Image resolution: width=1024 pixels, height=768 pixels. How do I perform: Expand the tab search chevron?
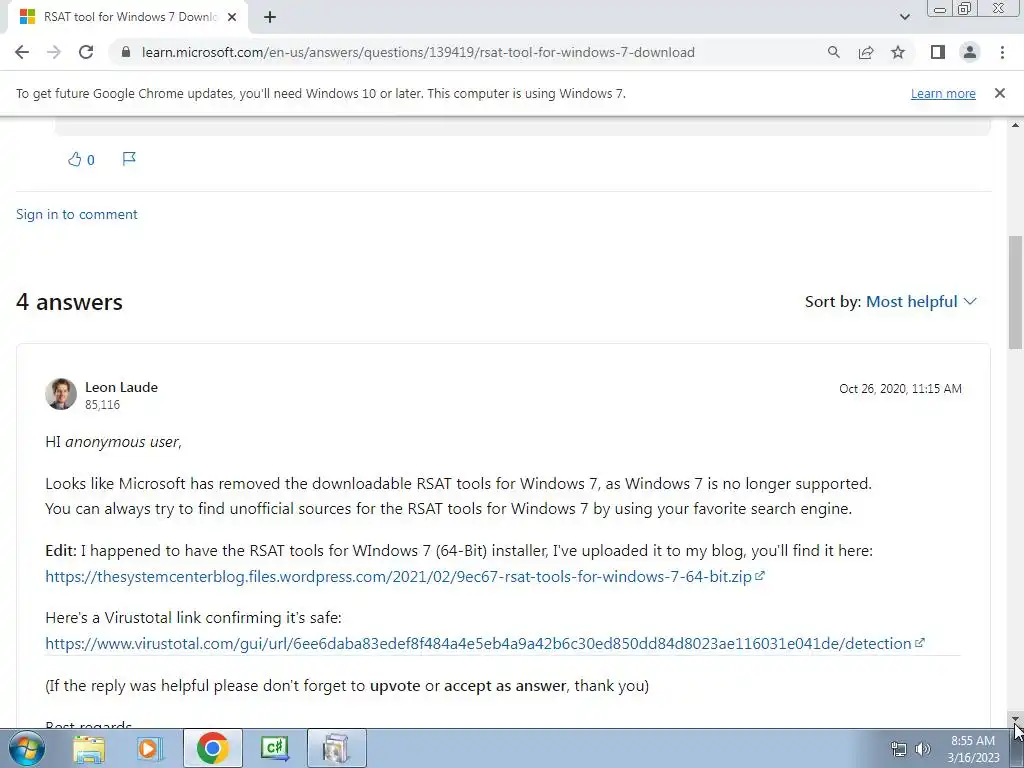click(x=904, y=17)
